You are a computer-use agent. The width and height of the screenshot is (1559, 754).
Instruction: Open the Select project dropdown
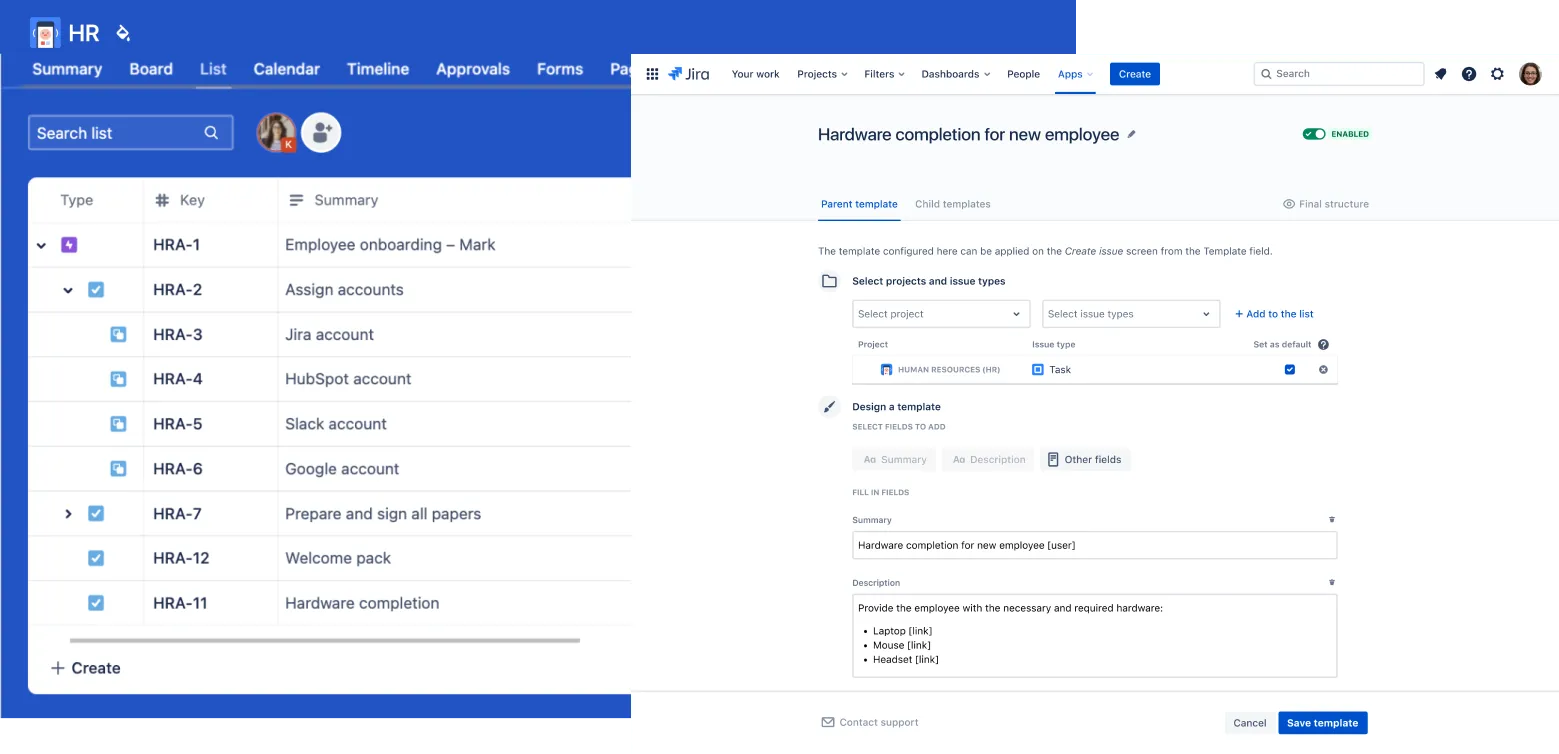940,314
